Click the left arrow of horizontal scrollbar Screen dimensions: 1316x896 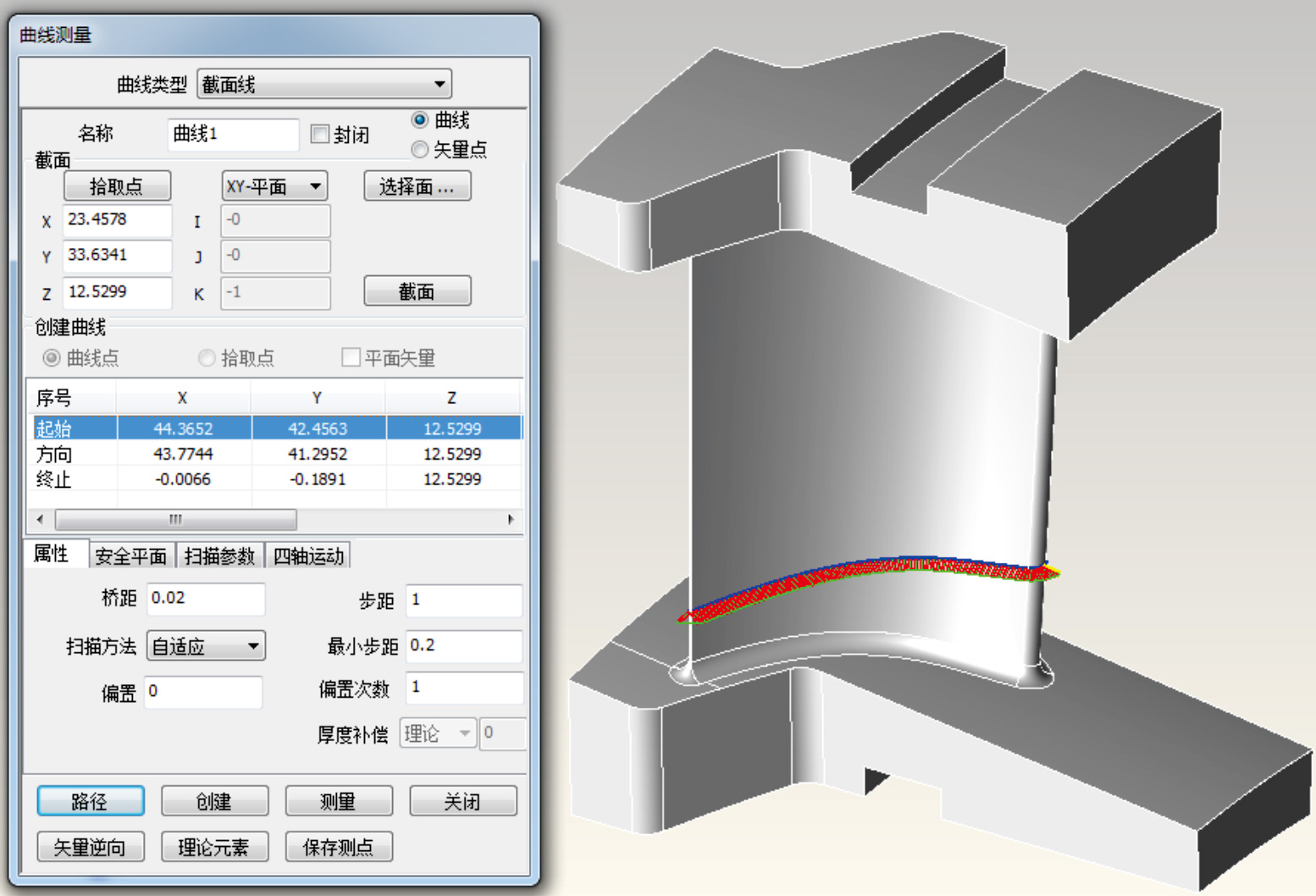tap(40, 519)
